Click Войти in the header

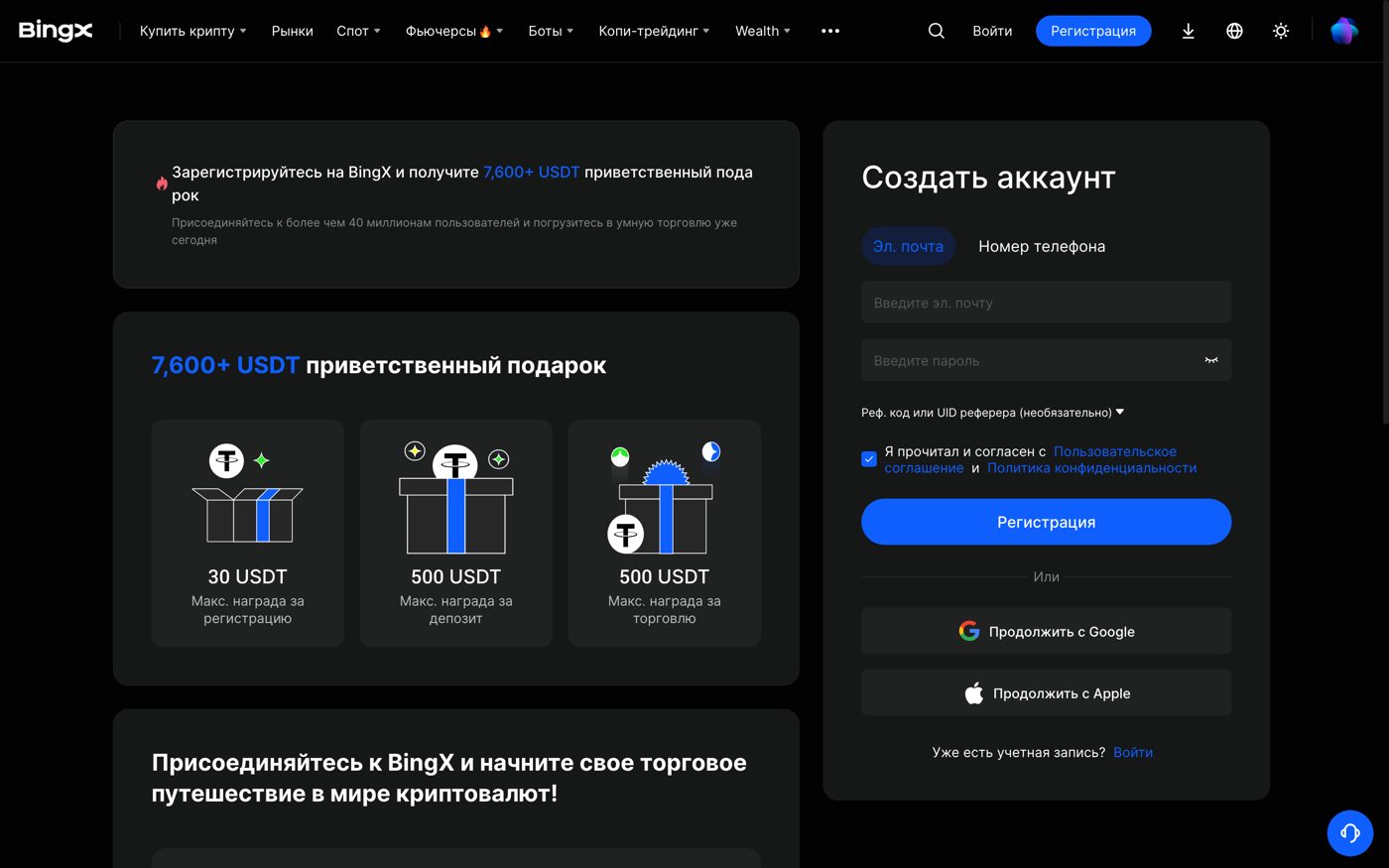(x=992, y=31)
